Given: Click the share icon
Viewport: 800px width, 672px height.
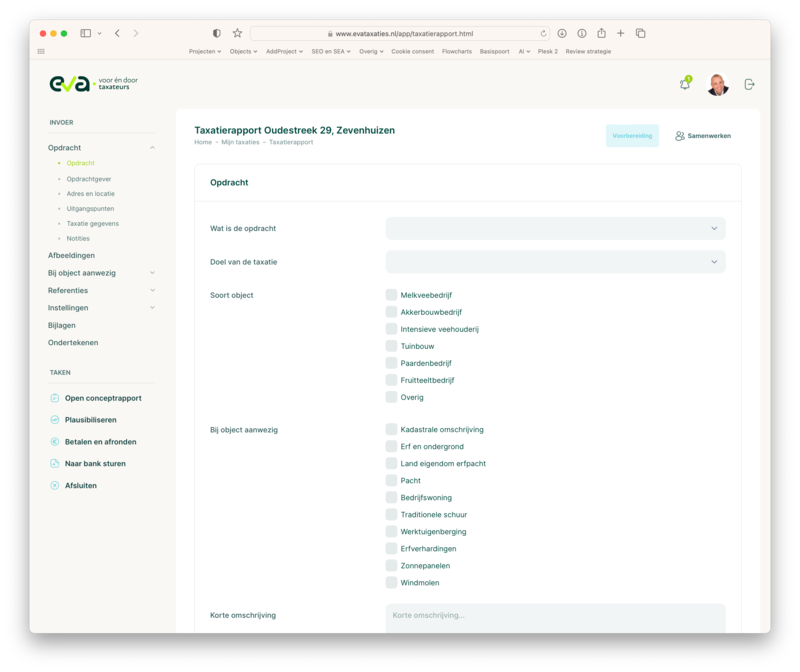Looking at the screenshot, I should pos(602,33).
